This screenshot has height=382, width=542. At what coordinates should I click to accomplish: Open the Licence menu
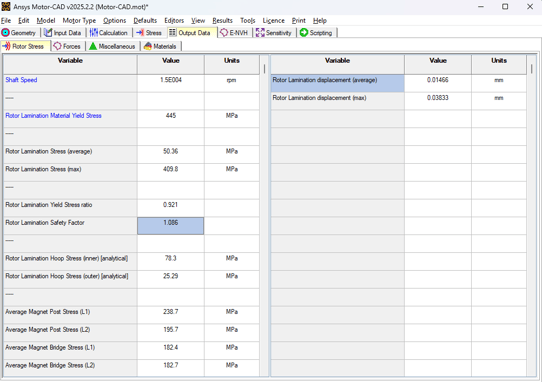274,21
